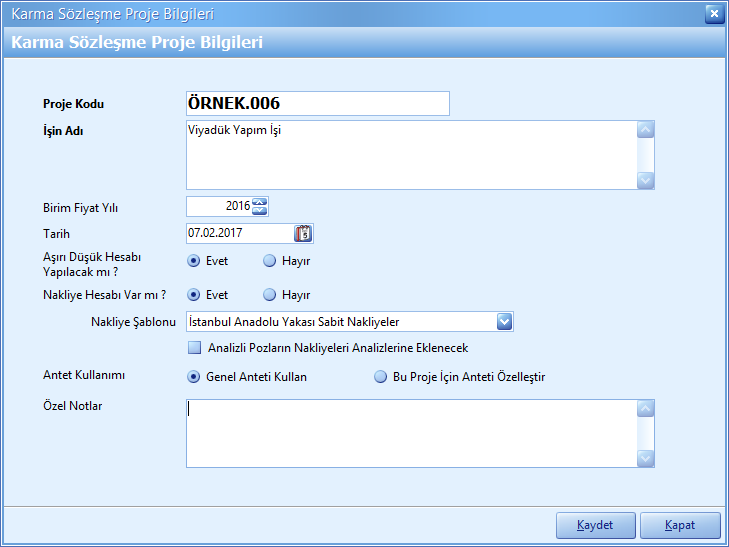Screen dimensions: 729x547
Task: Click the Proje Kodu input field
Action: tap(317, 104)
